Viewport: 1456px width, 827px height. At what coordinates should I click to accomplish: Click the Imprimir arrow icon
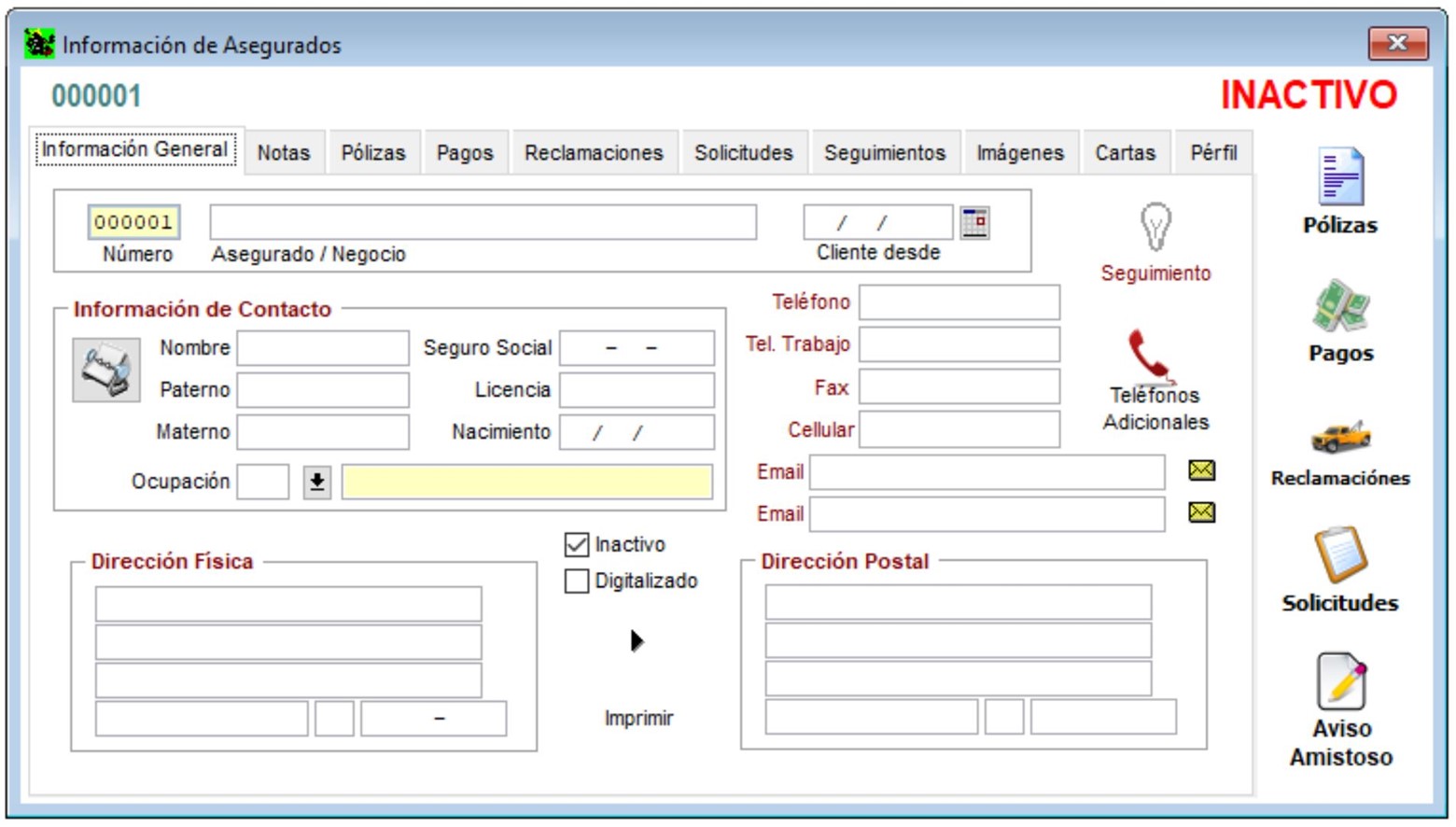coord(637,641)
